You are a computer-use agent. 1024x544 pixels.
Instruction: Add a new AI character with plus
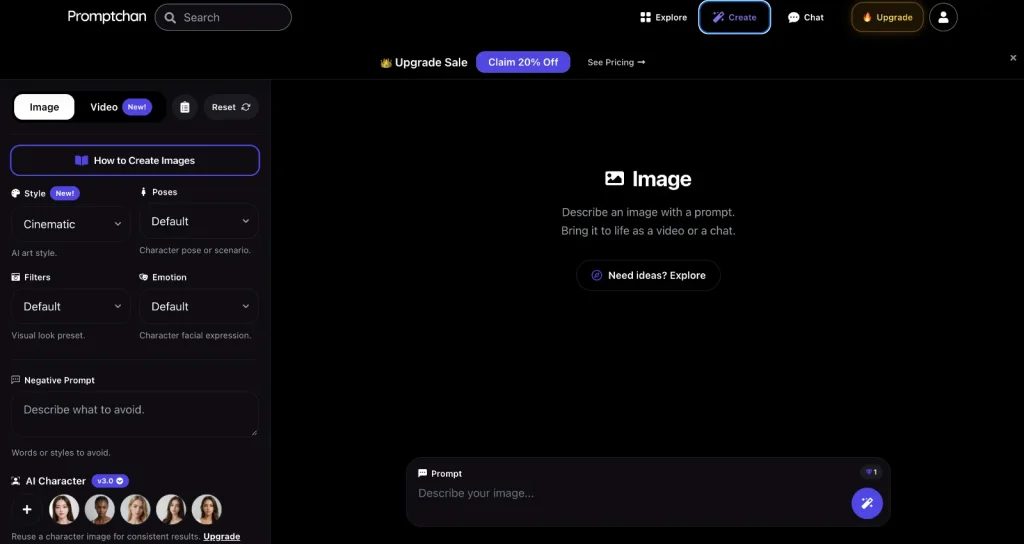point(27,509)
